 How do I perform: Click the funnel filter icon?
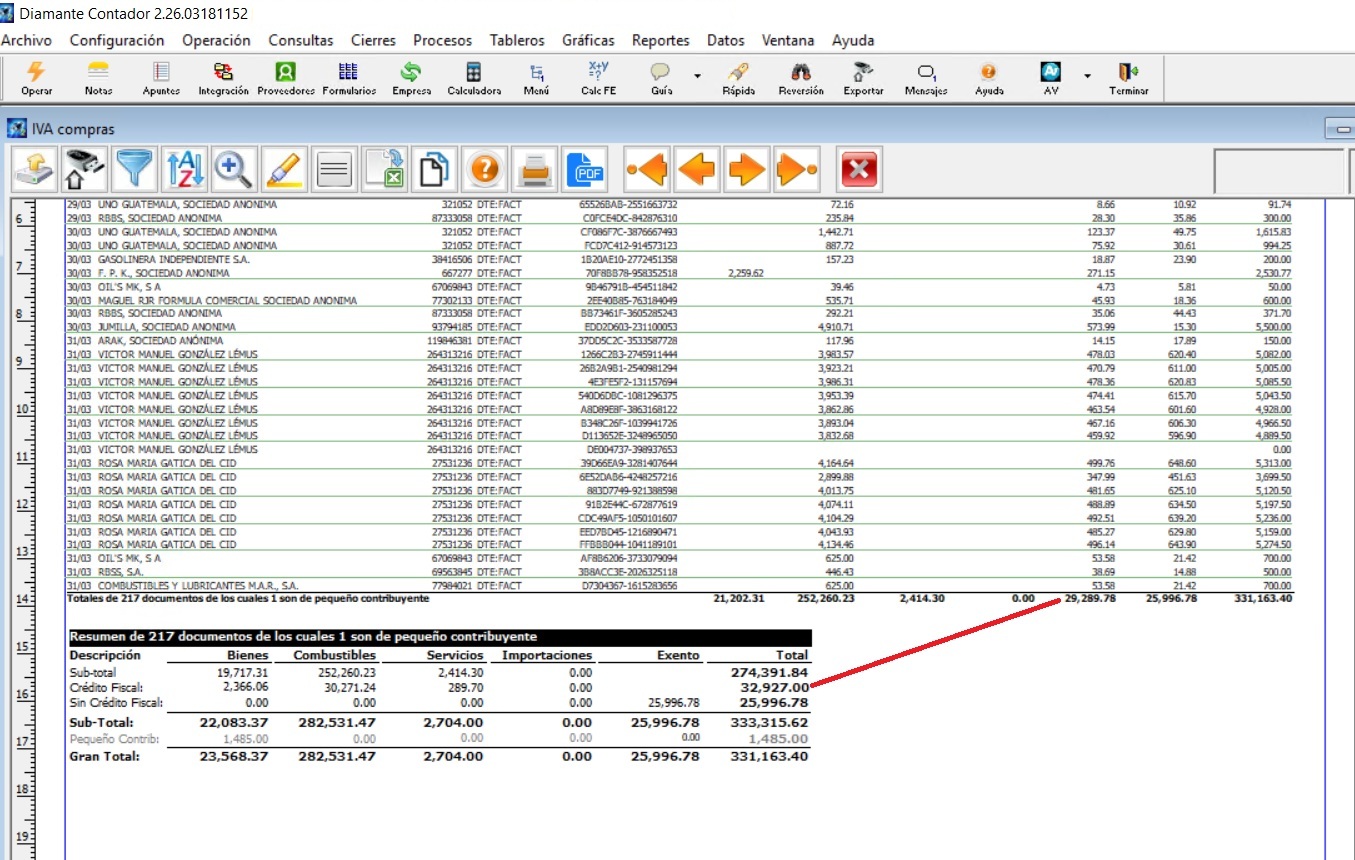tap(133, 170)
